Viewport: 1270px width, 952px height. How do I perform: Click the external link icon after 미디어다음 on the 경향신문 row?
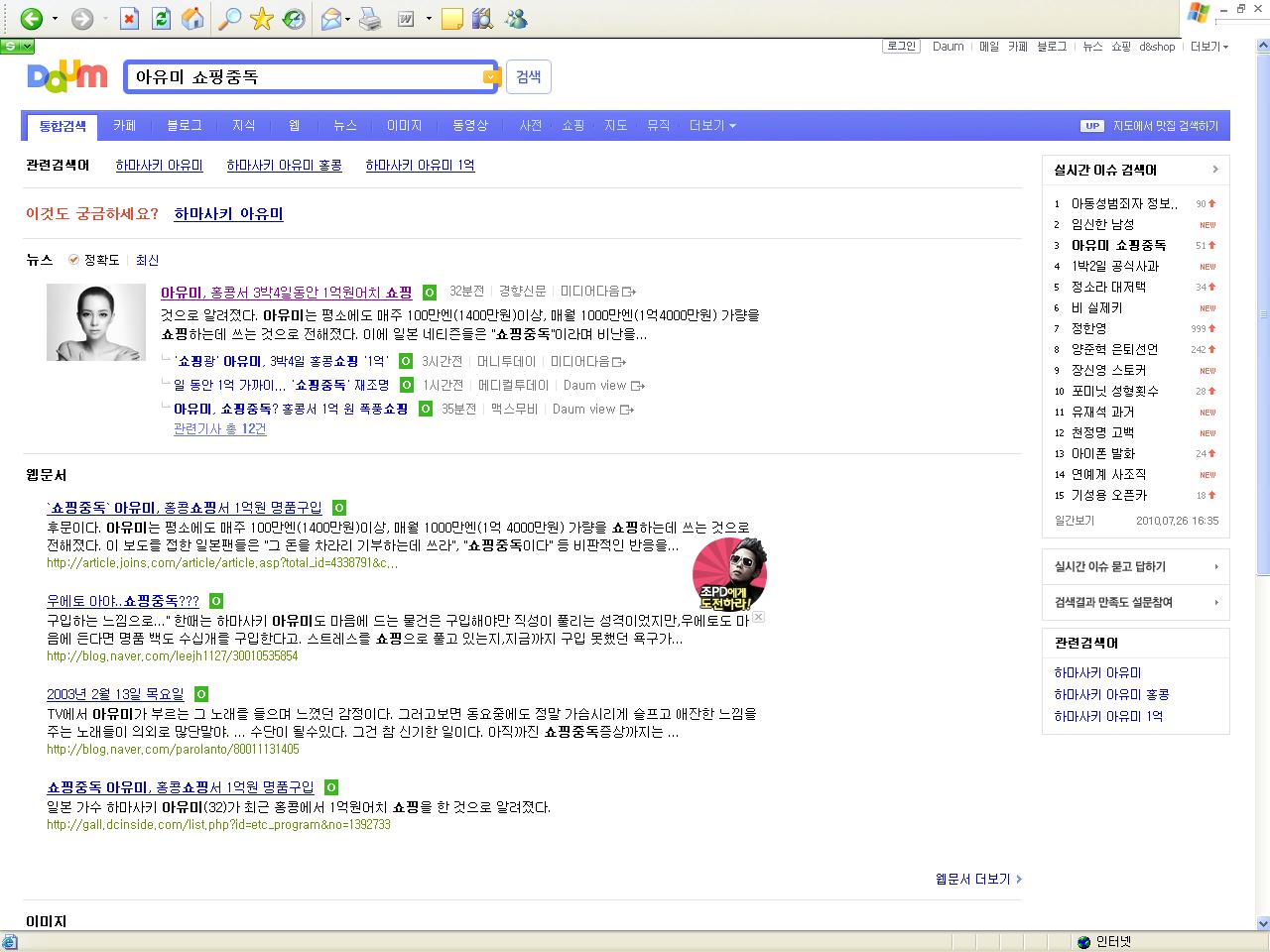coord(629,292)
